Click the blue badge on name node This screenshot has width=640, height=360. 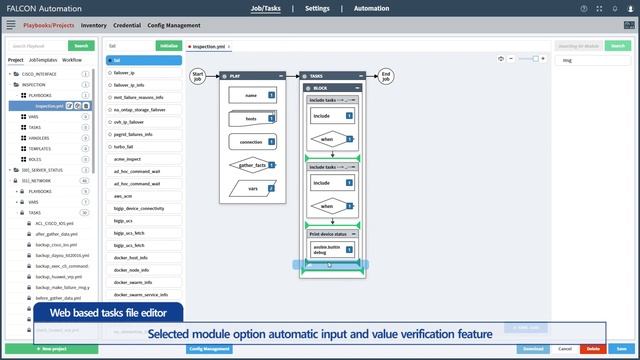[x=271, y=95]
